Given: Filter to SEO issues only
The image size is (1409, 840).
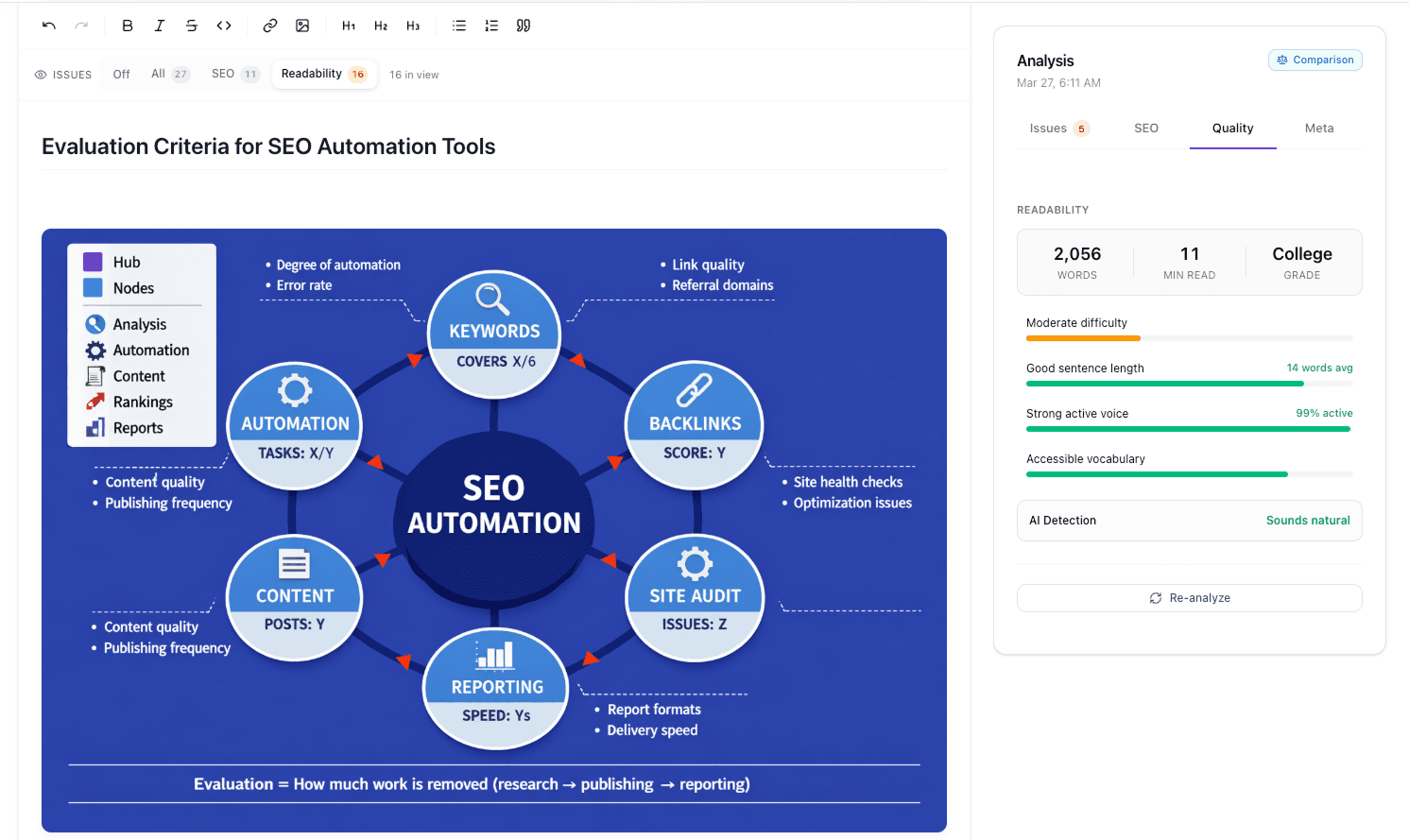Looking at the screenshot, I should coord(234,74).
